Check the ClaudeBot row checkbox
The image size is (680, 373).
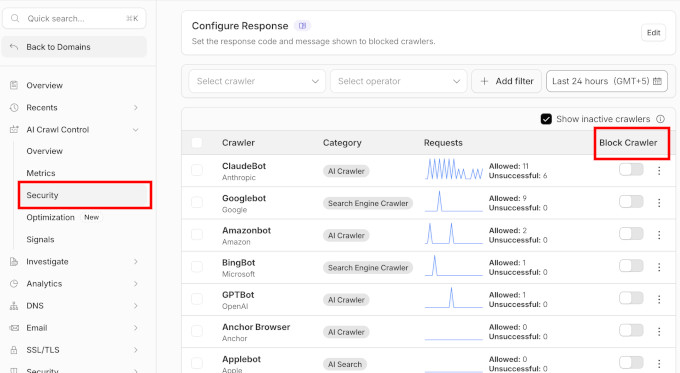(196, 170)
